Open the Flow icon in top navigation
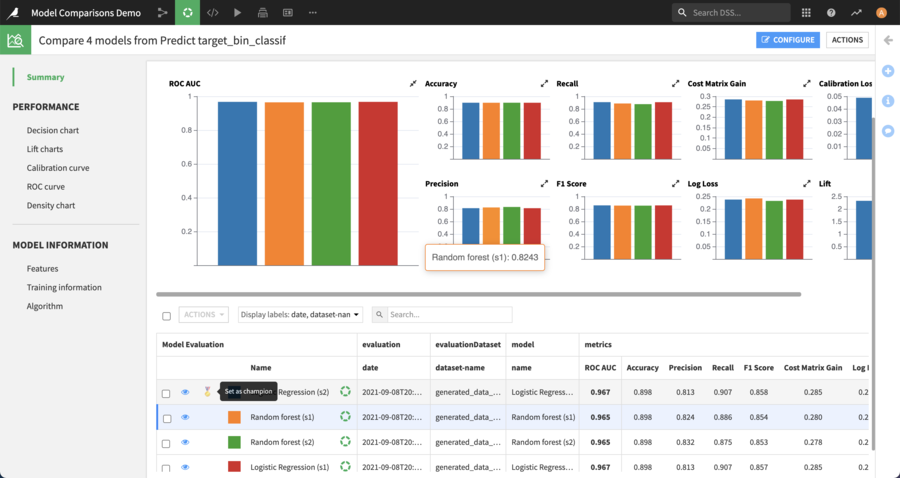This screenshot has height=478, width=900. coord(163,13)
